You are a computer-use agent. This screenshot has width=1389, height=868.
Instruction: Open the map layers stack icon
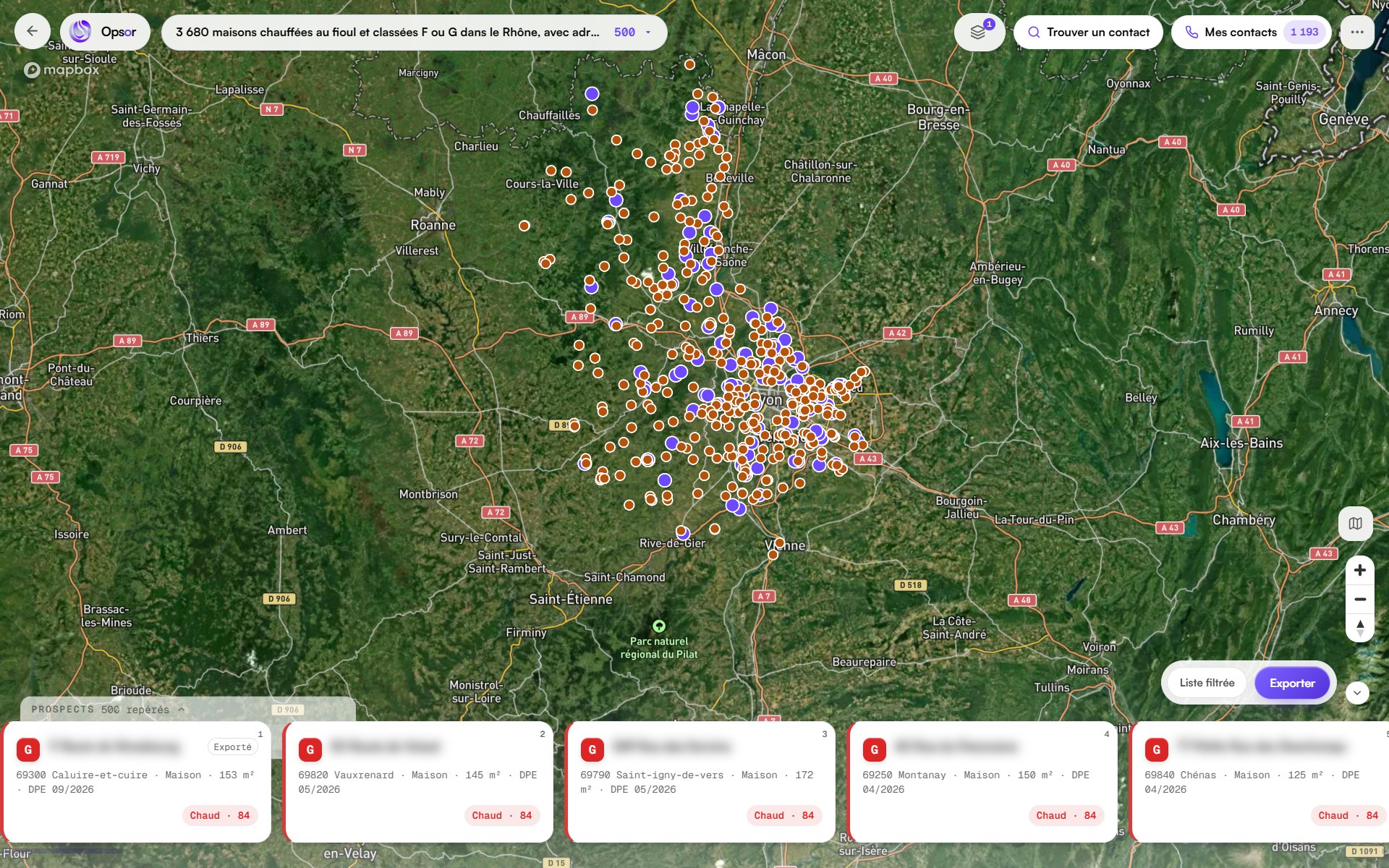pos(978,33)
